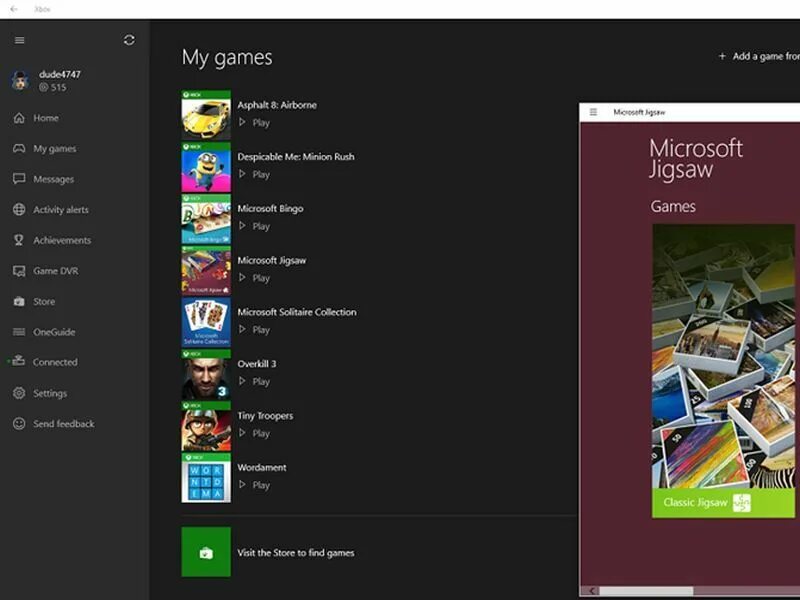Play Microsoft Bingo

(x=254, y=226)
